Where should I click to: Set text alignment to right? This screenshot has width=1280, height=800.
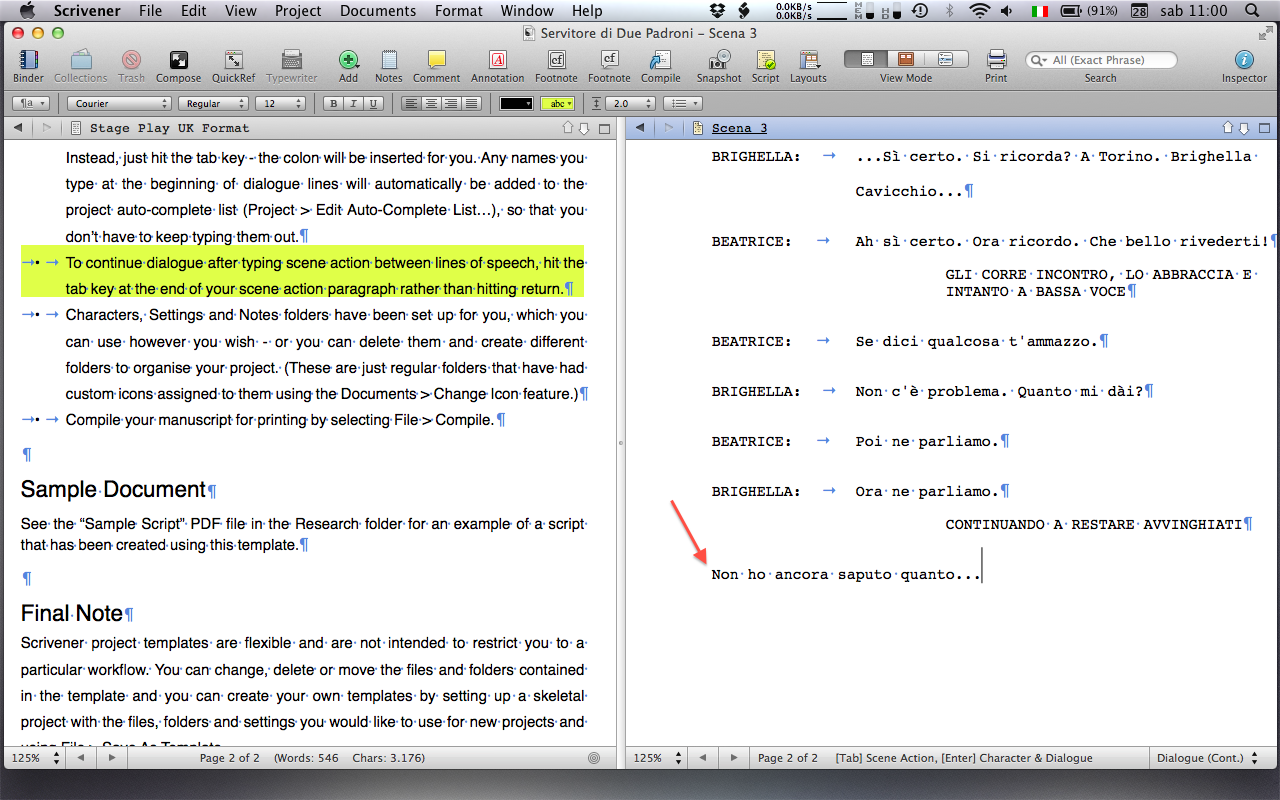click(x=451, y=103)
